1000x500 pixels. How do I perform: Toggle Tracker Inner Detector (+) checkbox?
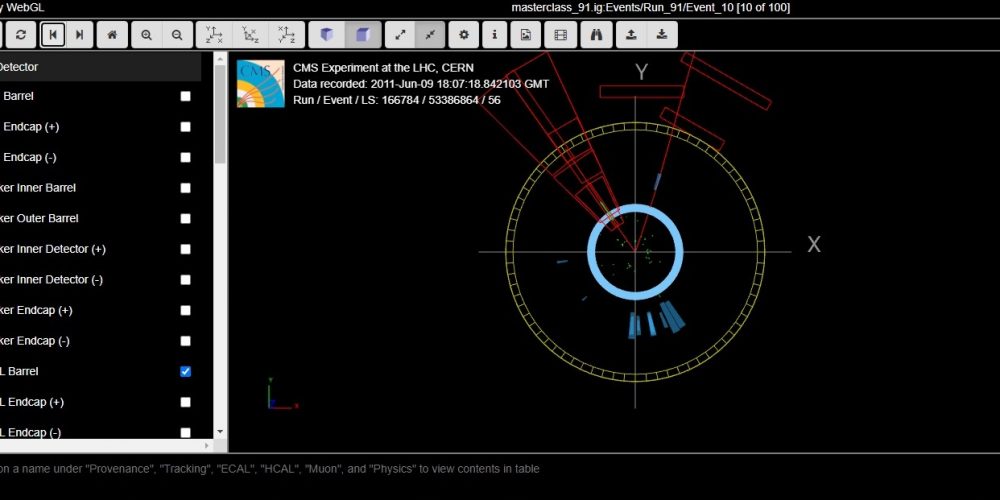(185, 249)
